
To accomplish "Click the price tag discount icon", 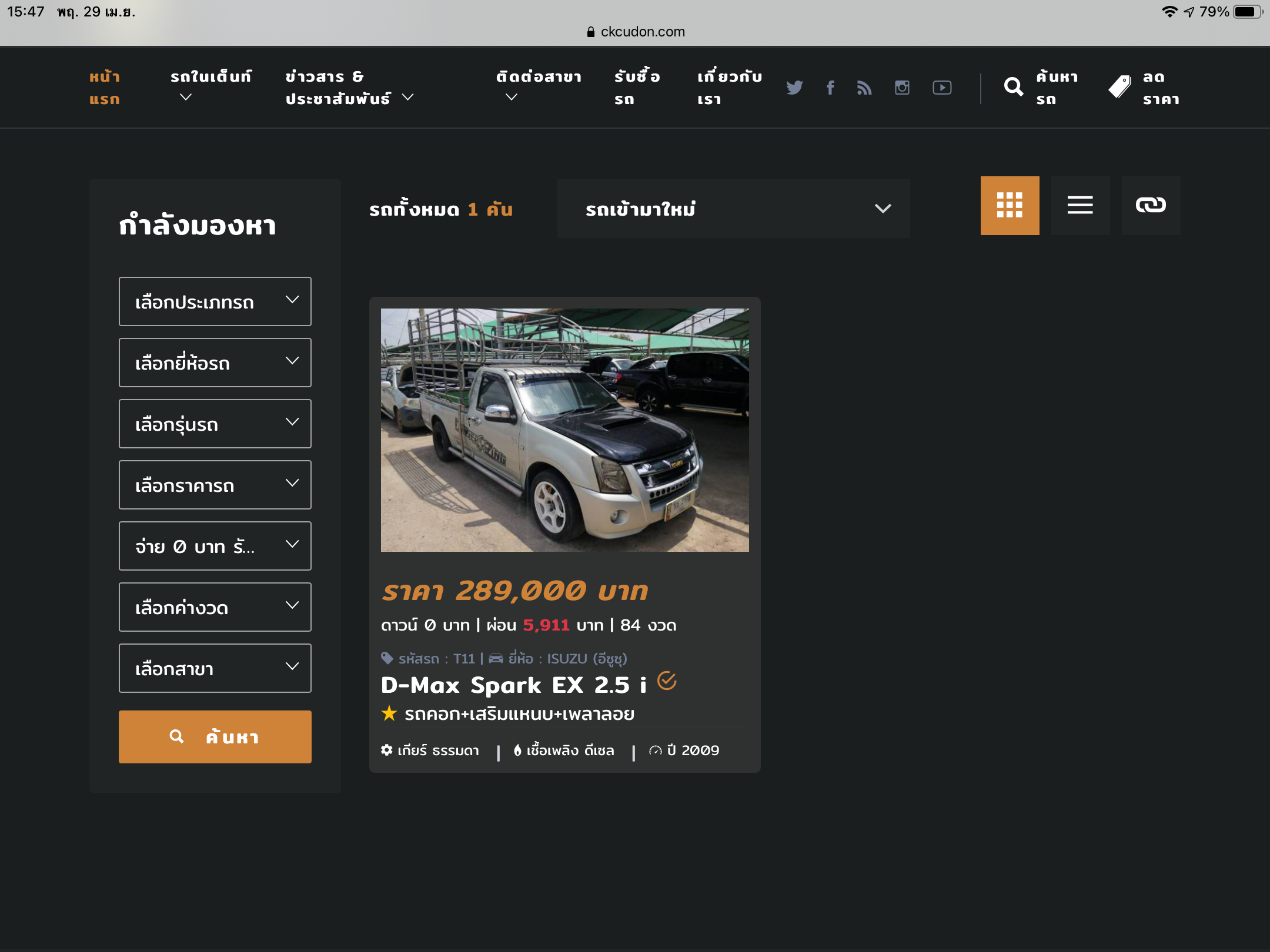I will (1119, 87).
